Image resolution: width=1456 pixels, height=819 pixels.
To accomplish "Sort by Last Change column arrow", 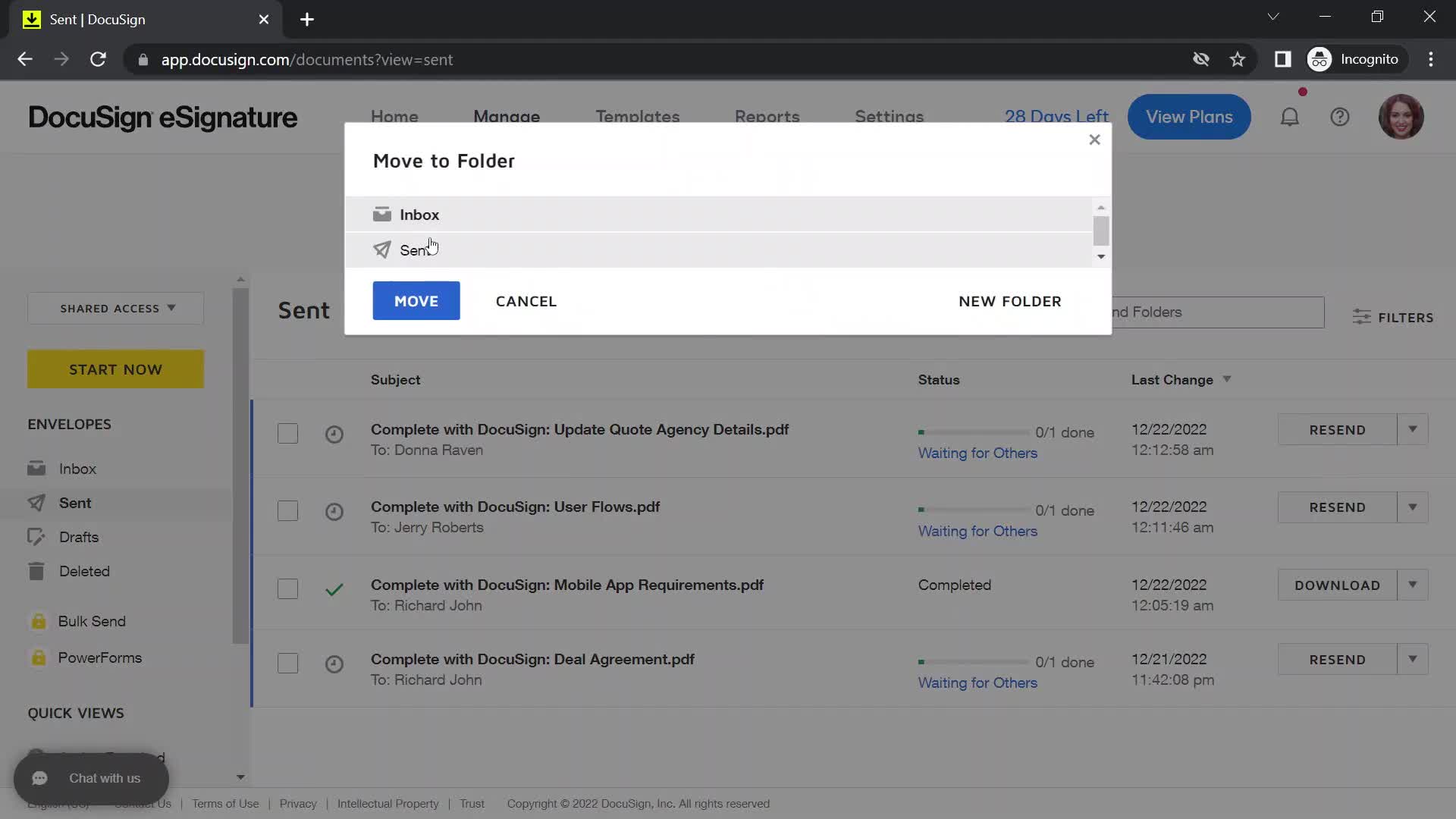I will (1226, 379).
